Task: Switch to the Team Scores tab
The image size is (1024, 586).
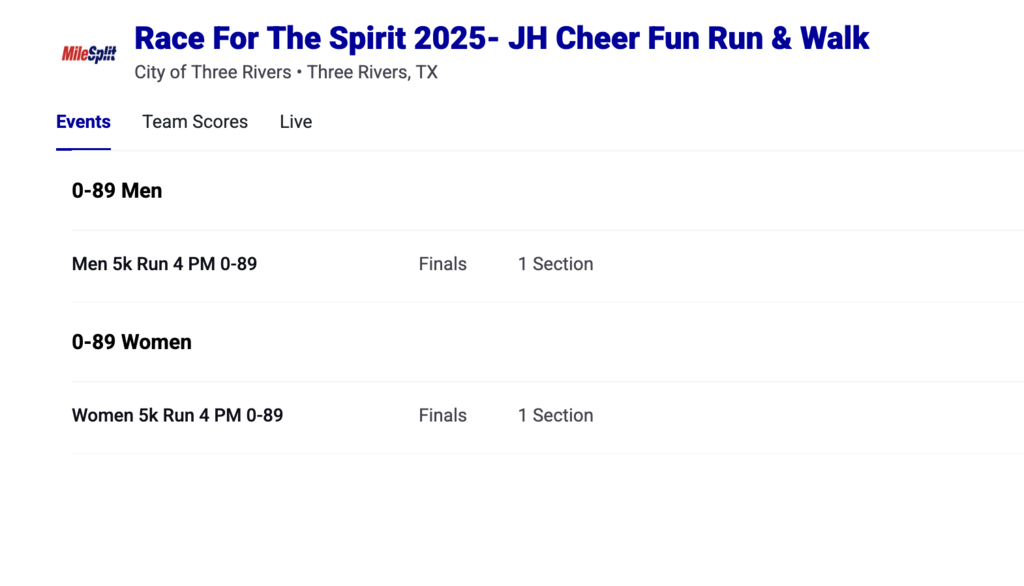Action: 195,122
